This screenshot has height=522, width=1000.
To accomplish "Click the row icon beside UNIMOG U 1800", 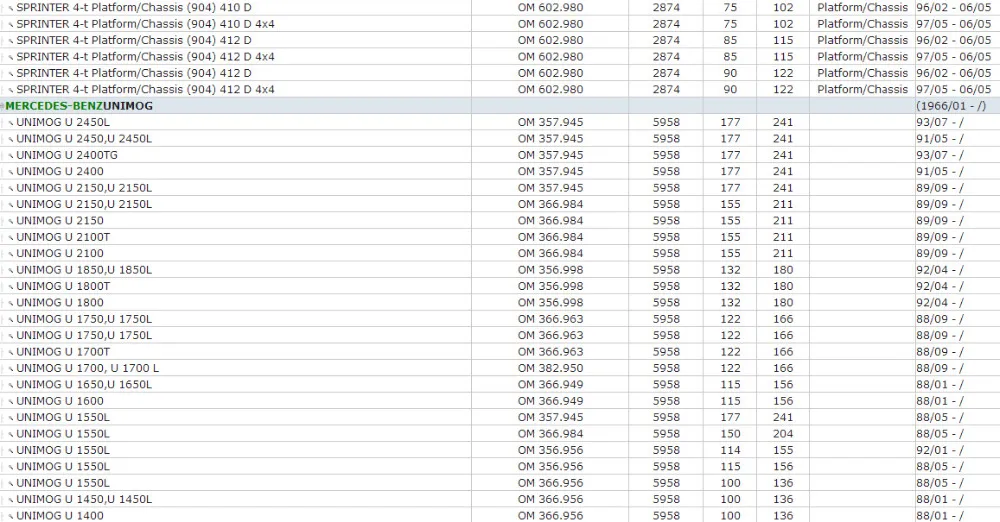I will (11, 303).
